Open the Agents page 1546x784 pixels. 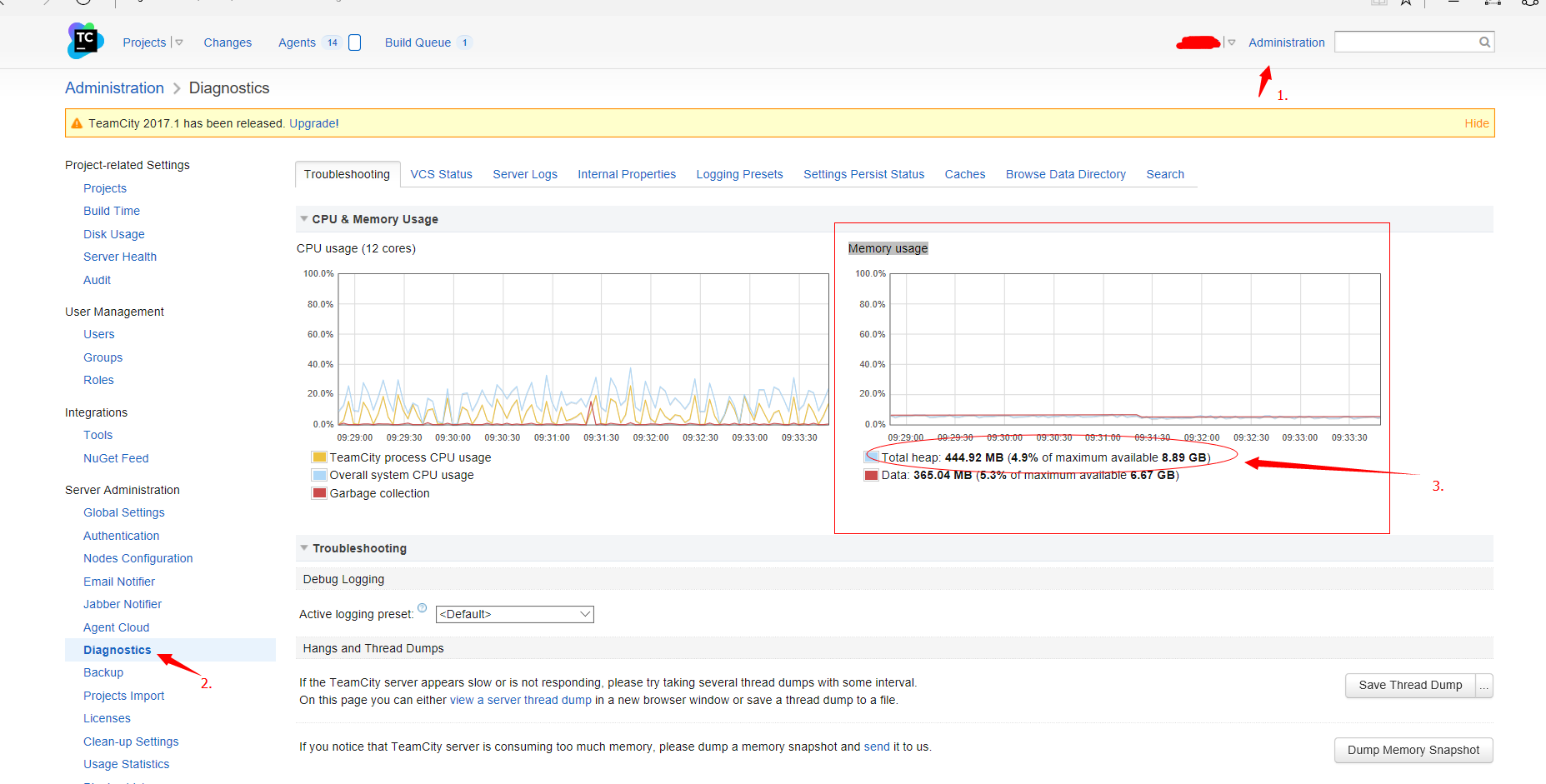(297, 42)
